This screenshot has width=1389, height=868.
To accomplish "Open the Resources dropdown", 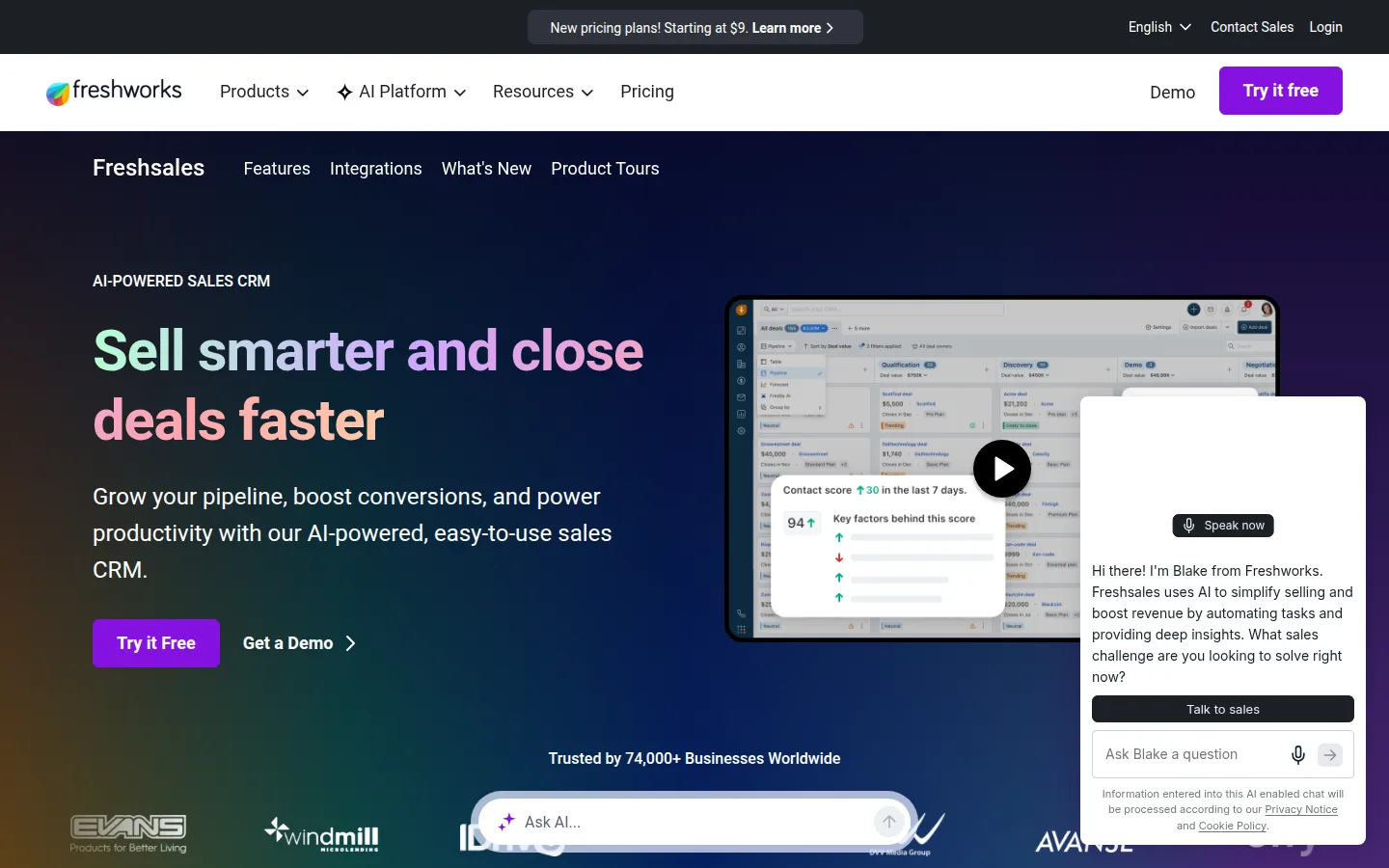I will pos(543,92).
